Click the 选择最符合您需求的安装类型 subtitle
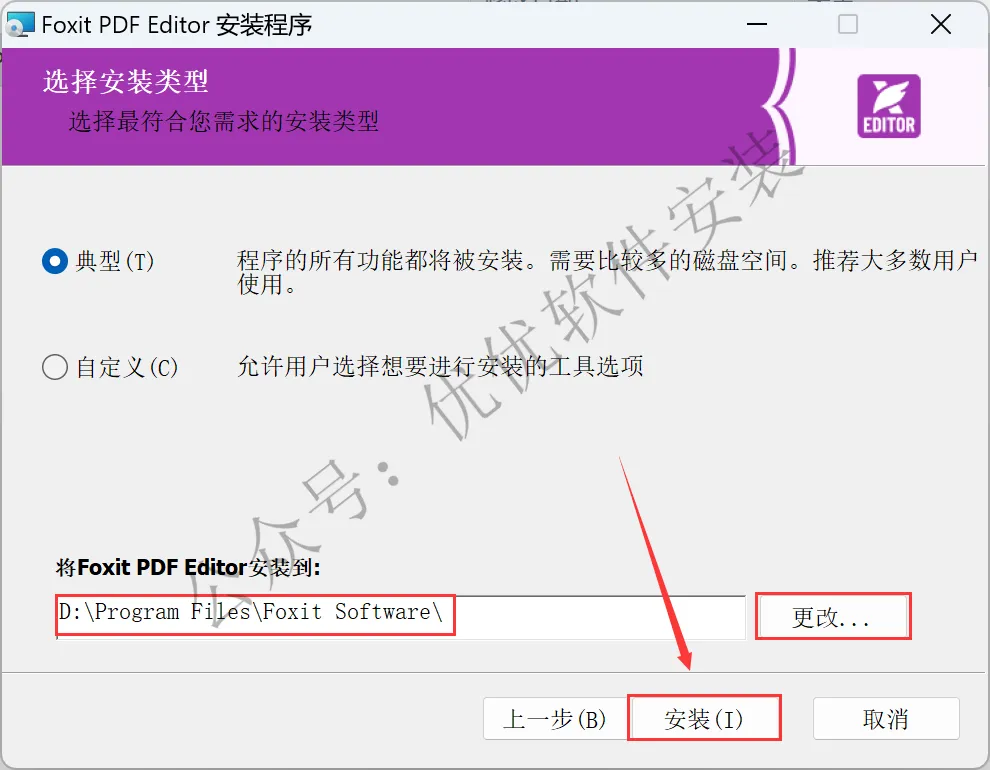This screenshot has height=770, width=990. tap(224, 121)
